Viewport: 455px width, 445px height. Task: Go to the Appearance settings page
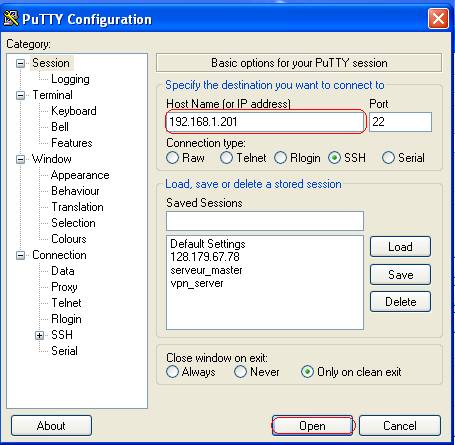pos(80,175)
